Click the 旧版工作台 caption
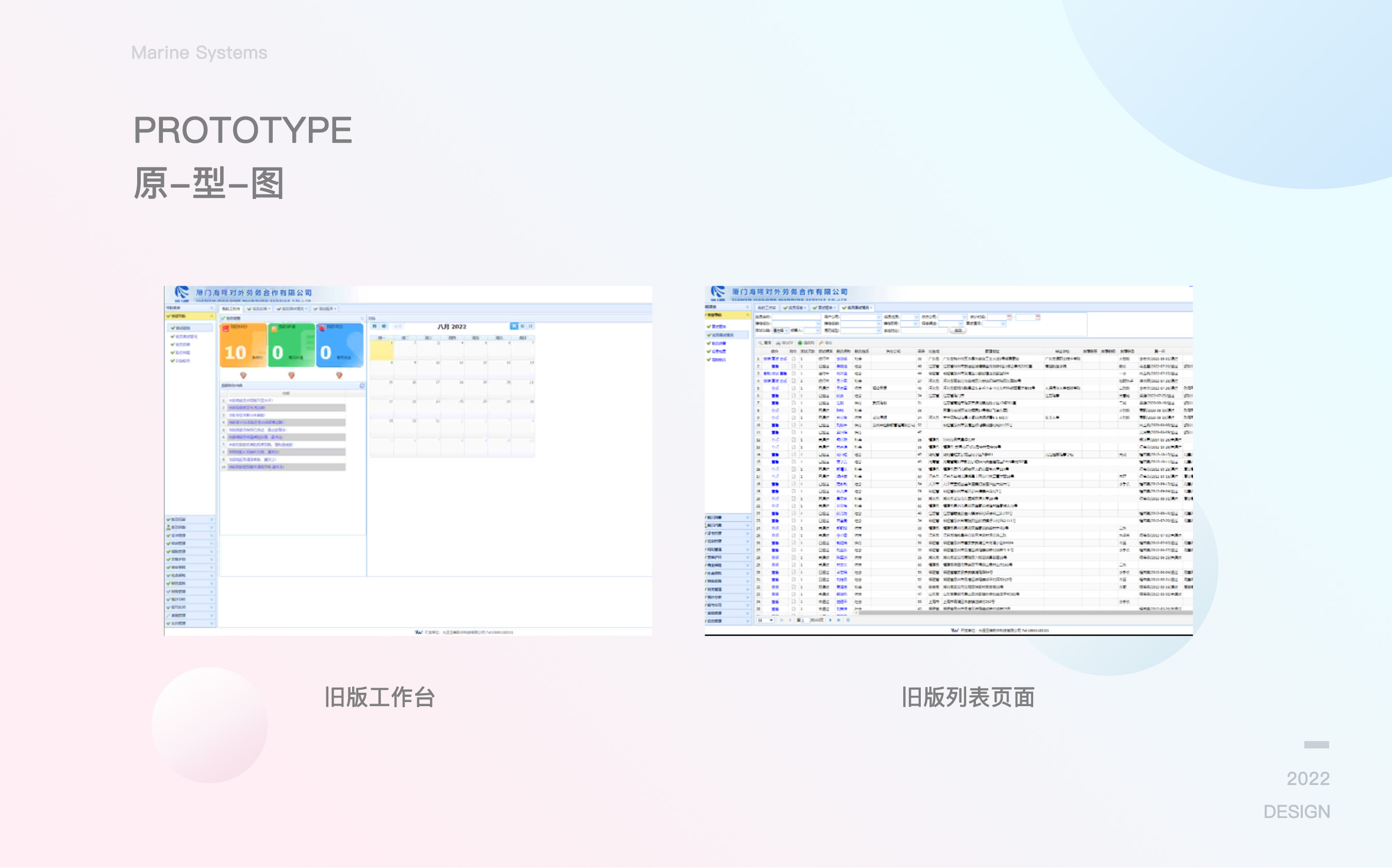 pyautogui.click(x=379, y=697)
